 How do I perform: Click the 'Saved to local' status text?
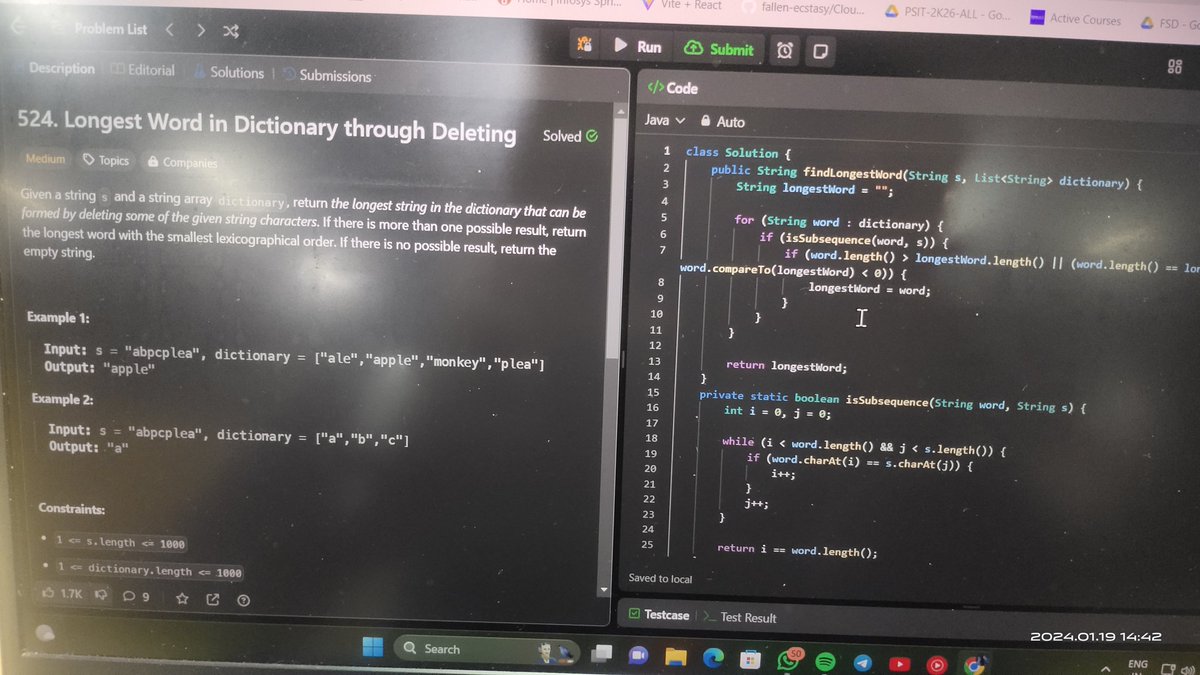click(660, 578)
